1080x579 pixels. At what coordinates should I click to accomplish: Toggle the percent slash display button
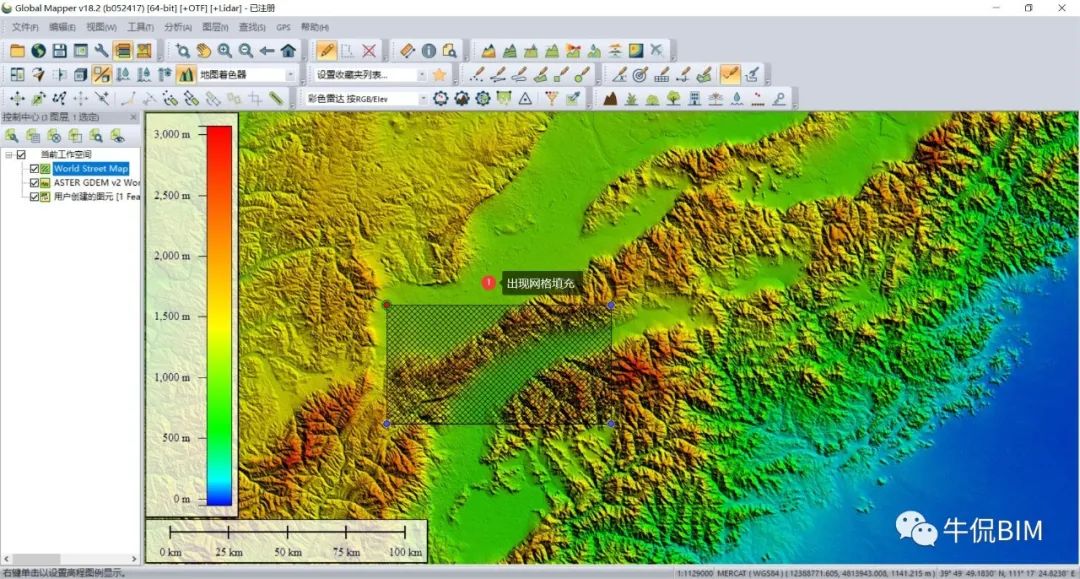(102, 74)
